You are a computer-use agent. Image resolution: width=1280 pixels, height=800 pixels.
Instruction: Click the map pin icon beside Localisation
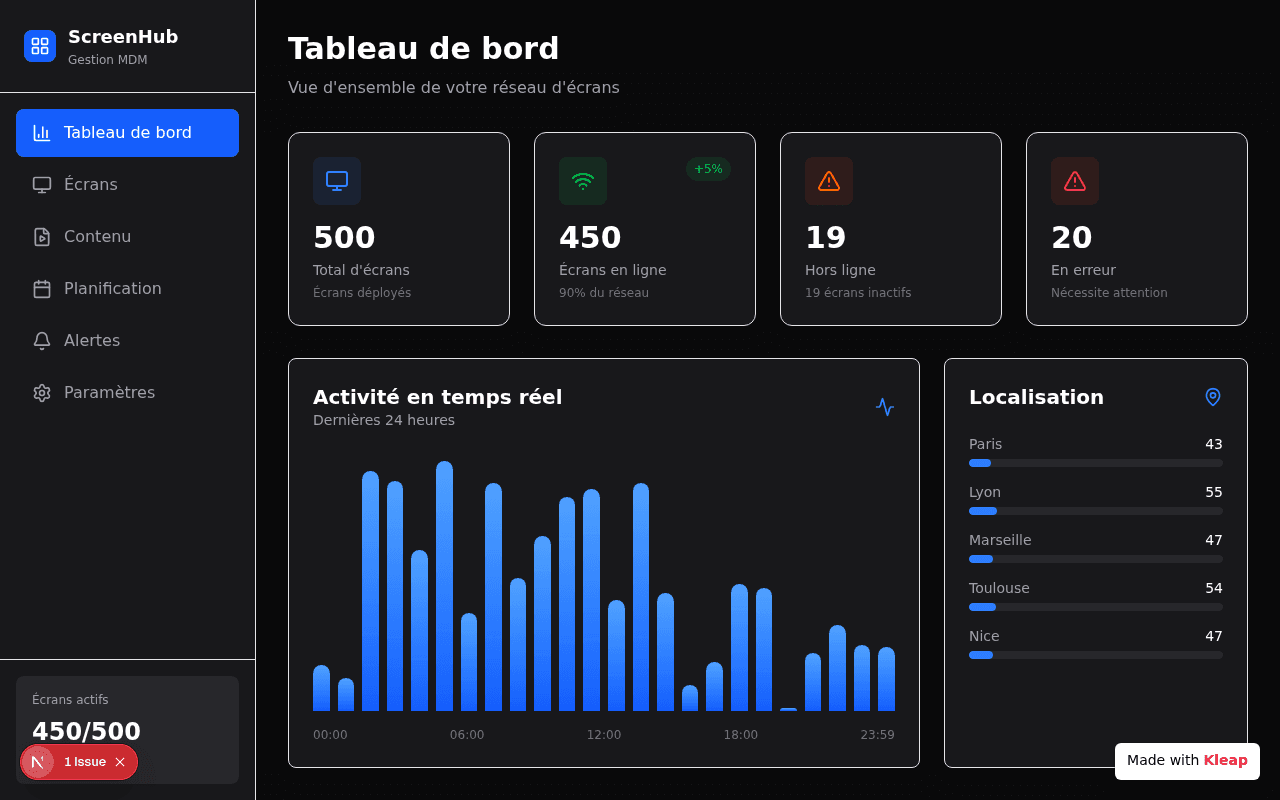point(1213,397)
